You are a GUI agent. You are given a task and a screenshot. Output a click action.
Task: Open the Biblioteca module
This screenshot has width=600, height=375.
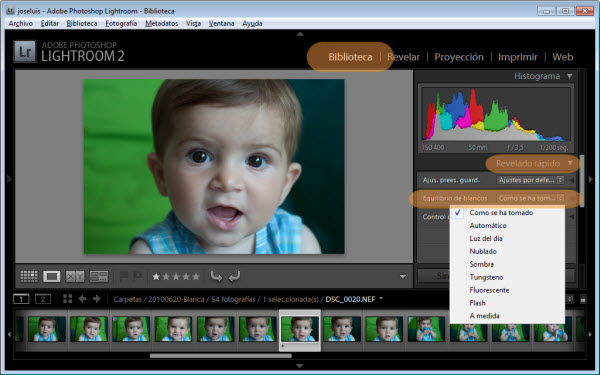click(x=350, y=57)
